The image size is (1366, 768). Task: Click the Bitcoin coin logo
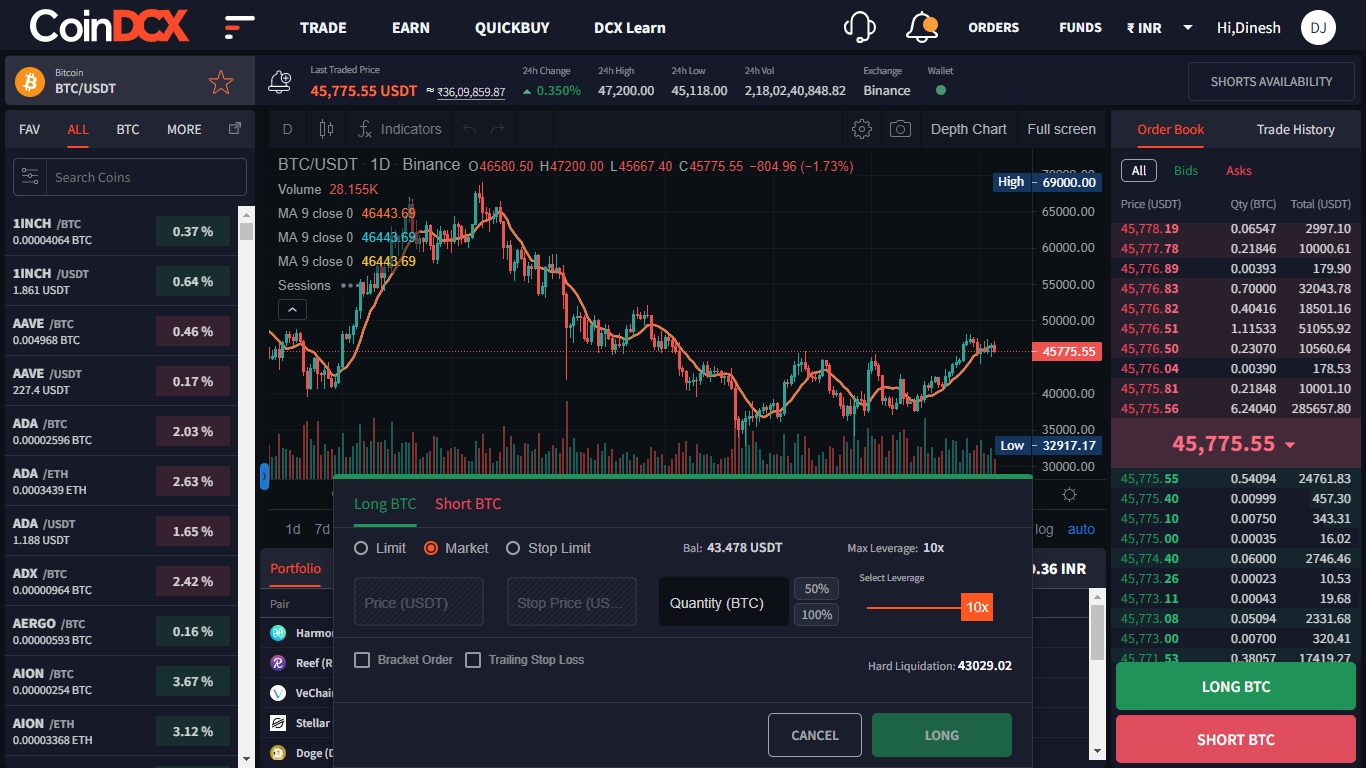coord(29,81)
